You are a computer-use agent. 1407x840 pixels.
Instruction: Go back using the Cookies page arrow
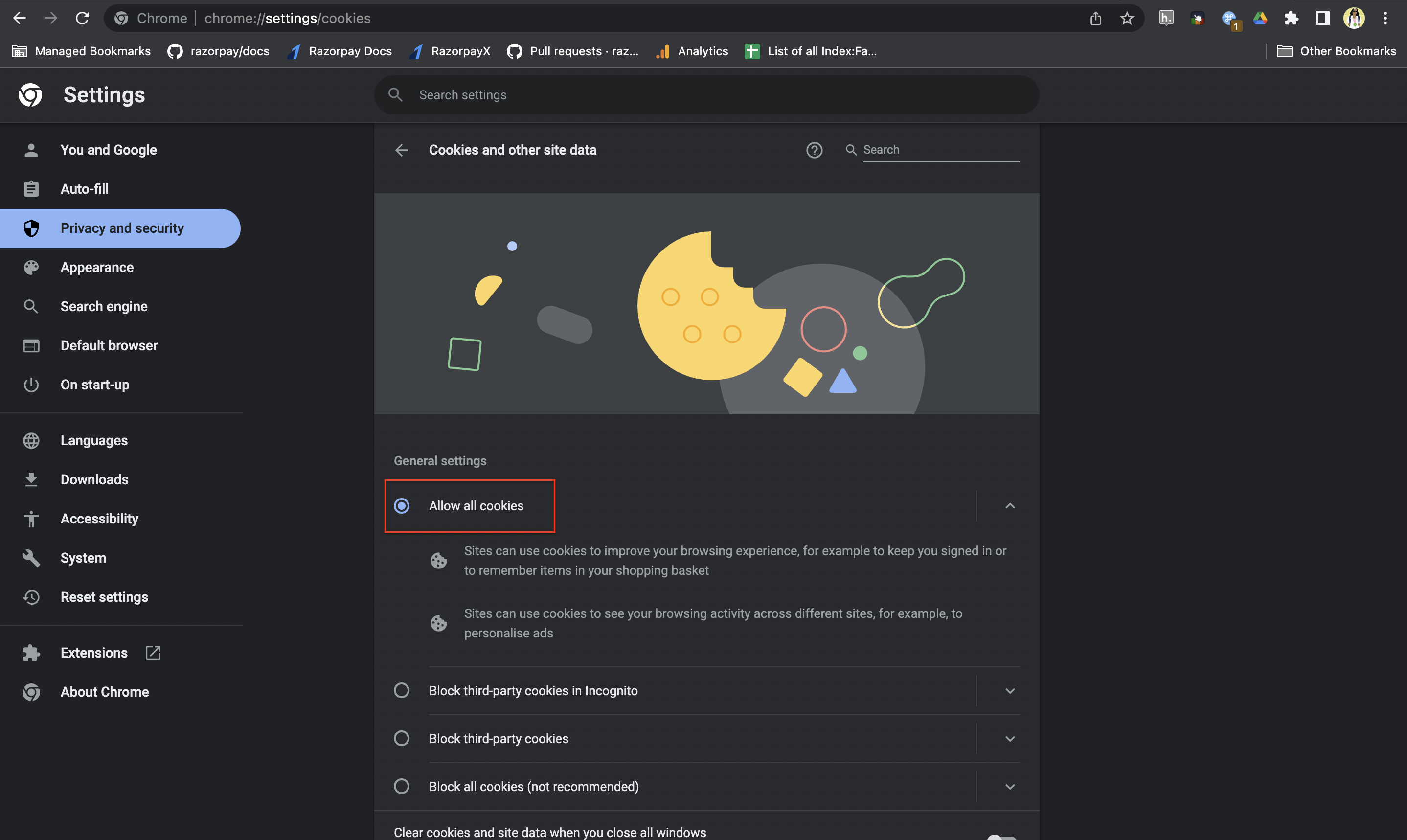(x=402, y=150)
